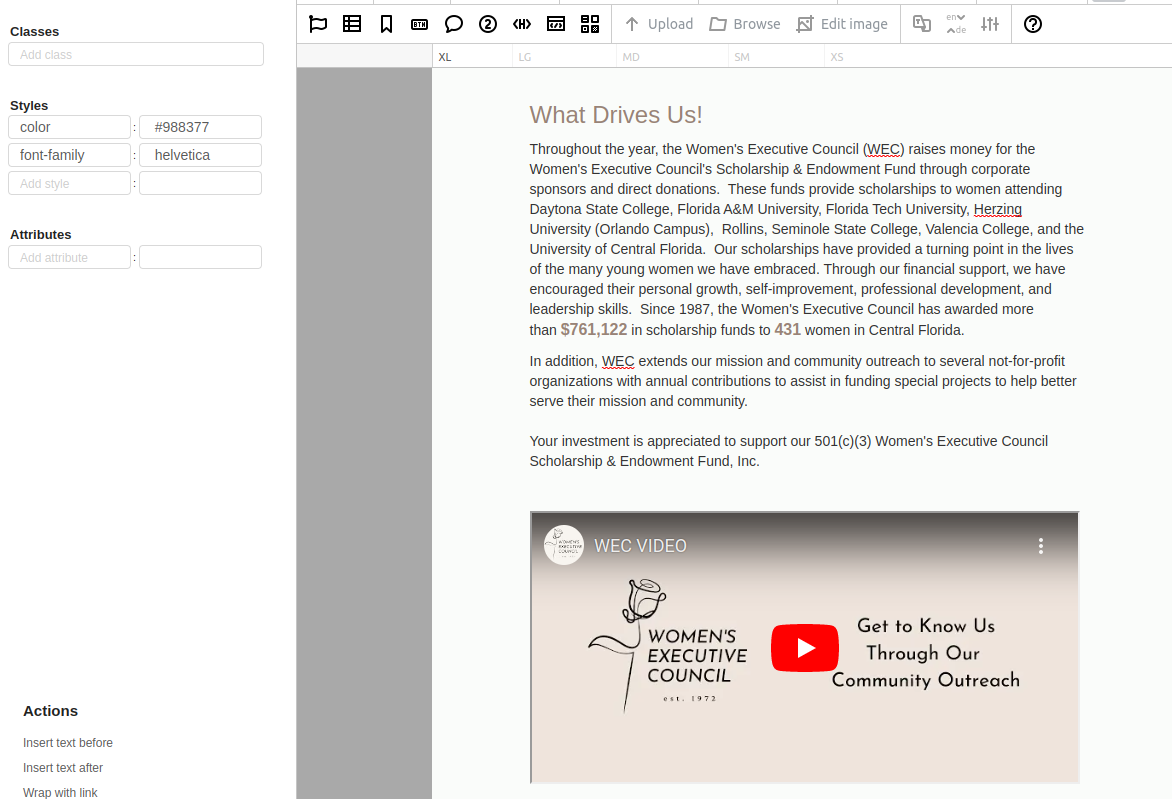The height and width of the screenshot is (799, 1172).
Task: Insert a table using the table icon
Action: tap(352, 24)
